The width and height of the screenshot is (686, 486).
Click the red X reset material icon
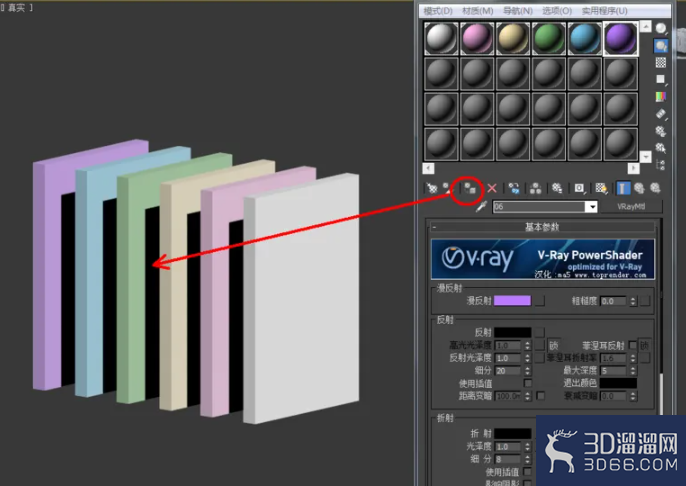click(492, 189)
